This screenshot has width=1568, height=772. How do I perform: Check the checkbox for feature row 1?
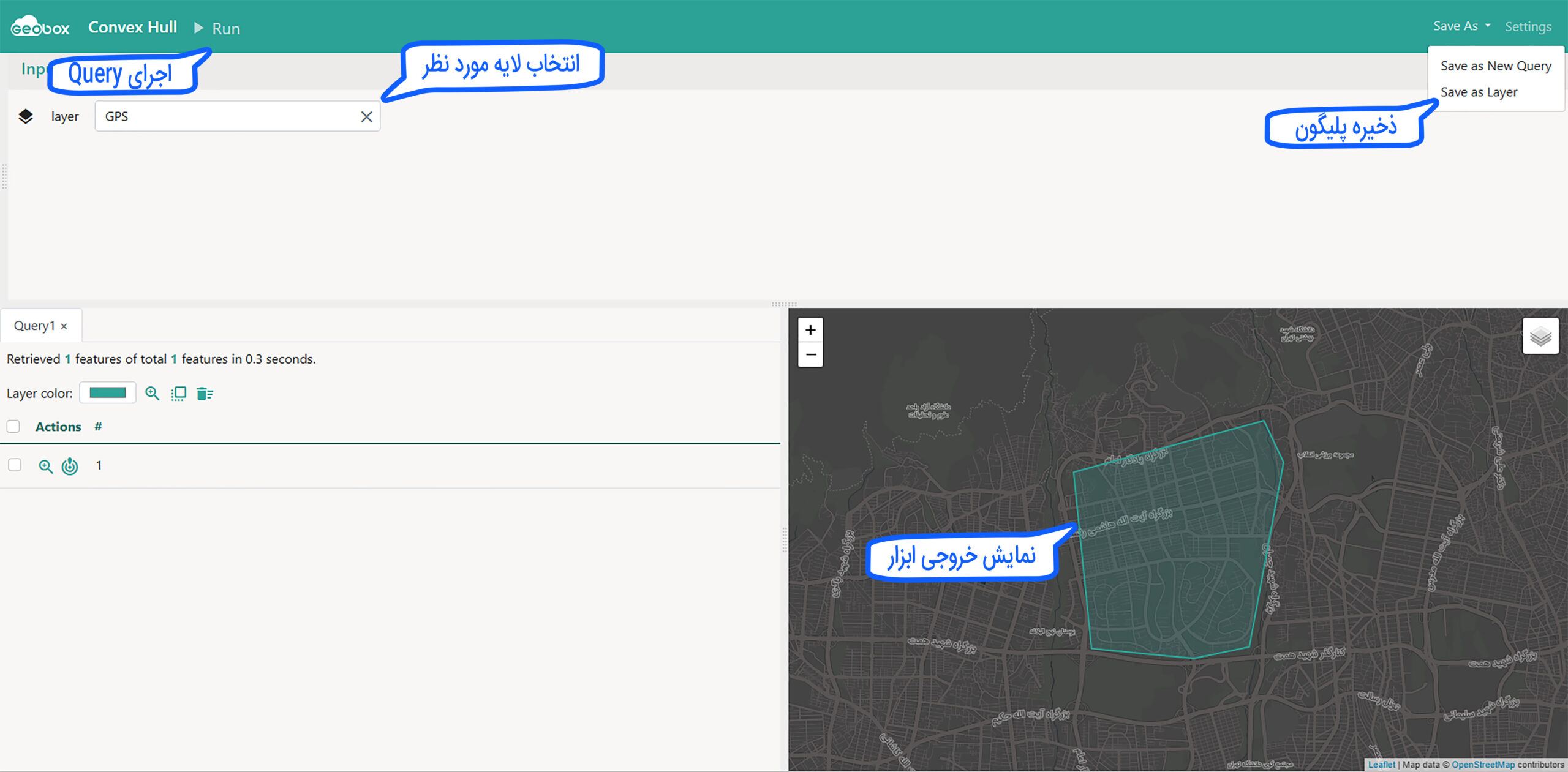click(x=15, y=465)
